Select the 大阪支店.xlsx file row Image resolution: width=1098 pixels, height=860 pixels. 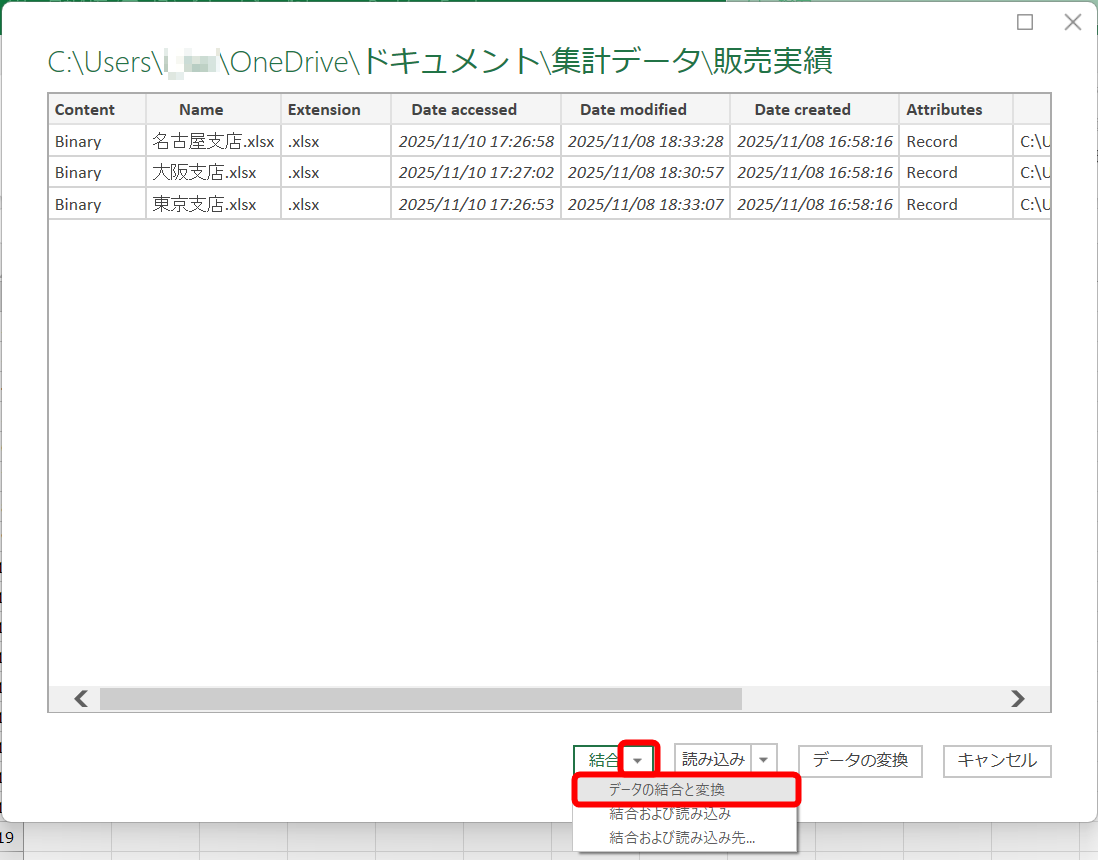[213, 172]
